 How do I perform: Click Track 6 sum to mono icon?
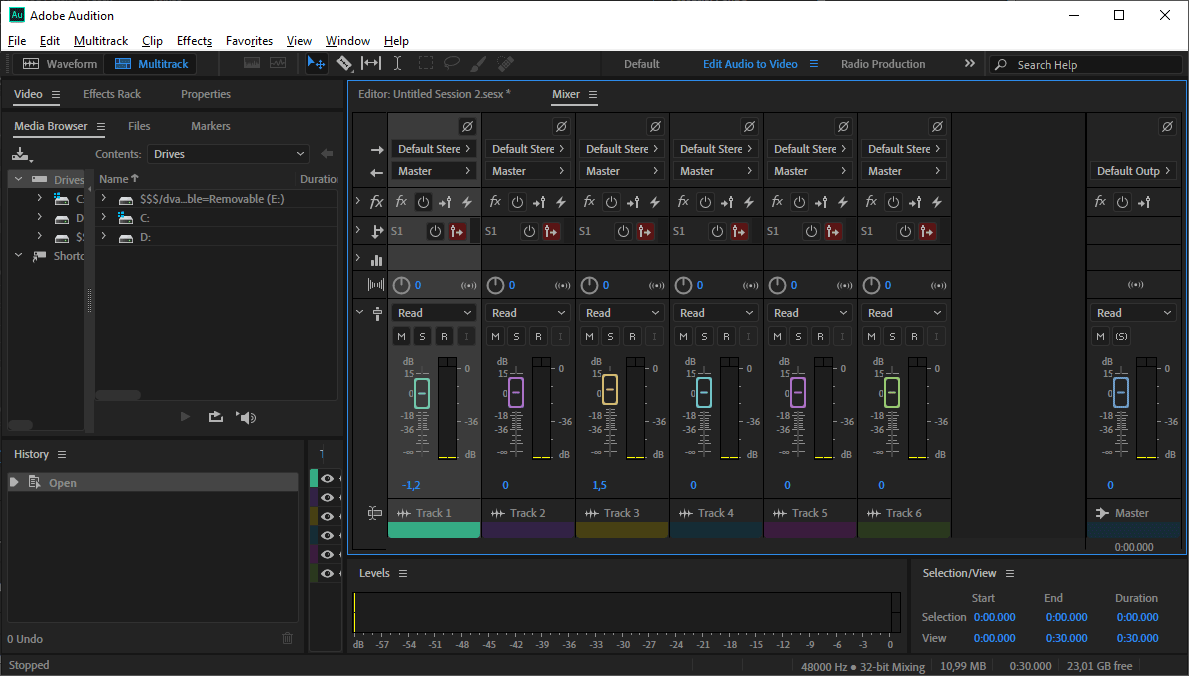[x=939, y=285]
